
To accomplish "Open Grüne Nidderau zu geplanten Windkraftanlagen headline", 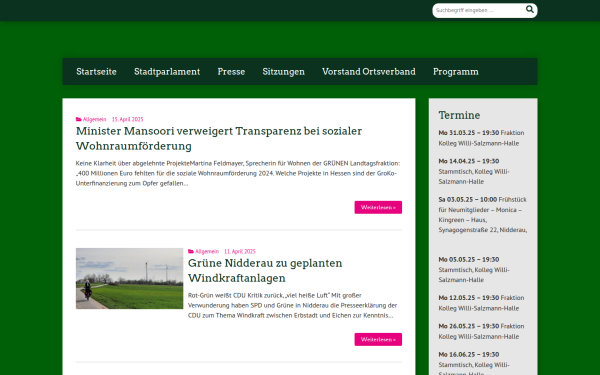I will coord(265,270).
